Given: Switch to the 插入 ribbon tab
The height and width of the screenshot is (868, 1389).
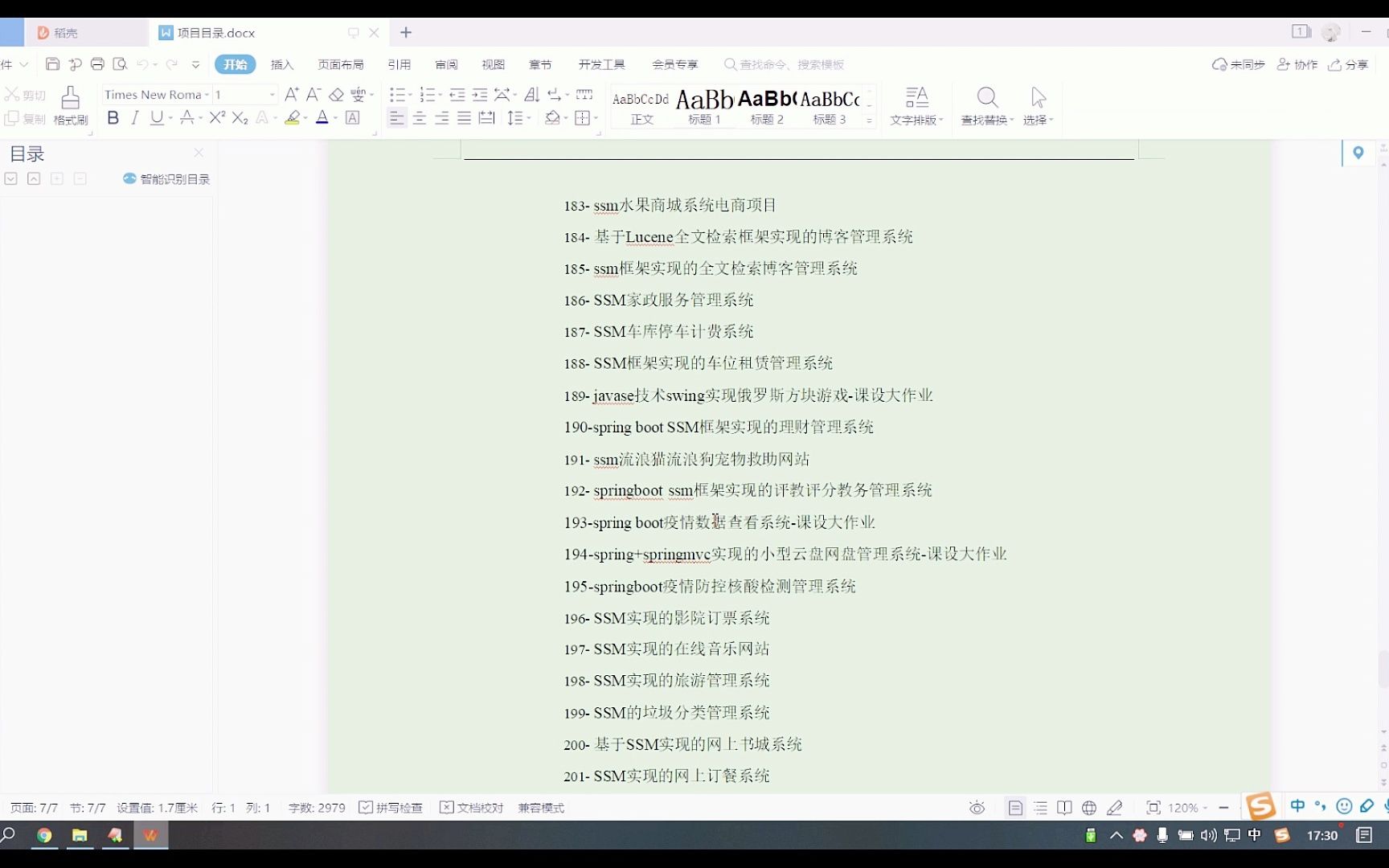Looking at the screenshot, I should tap(282, 64).
